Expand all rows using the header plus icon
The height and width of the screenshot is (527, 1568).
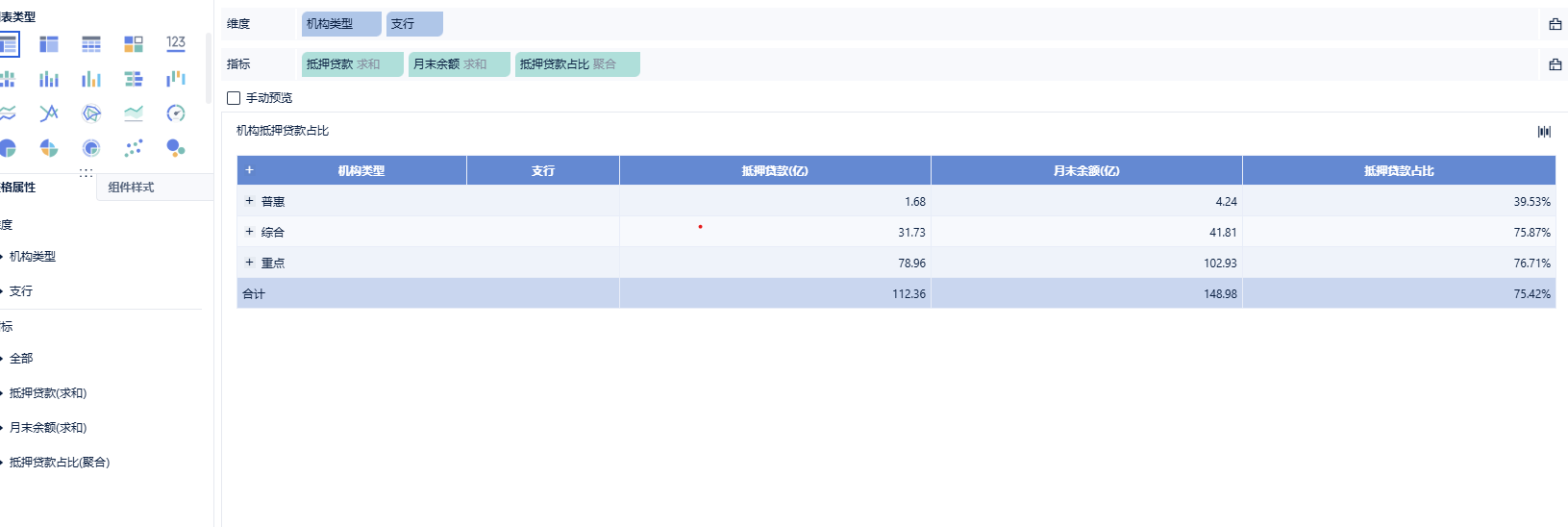(x=249, y=170)
